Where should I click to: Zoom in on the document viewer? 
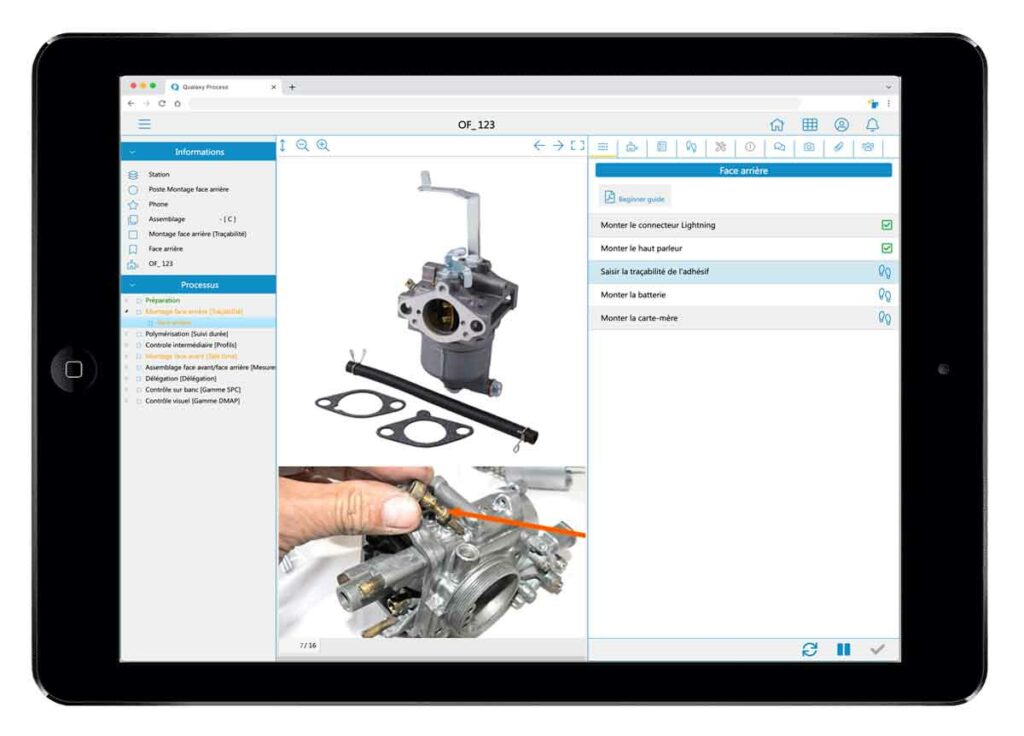(323, 146)
